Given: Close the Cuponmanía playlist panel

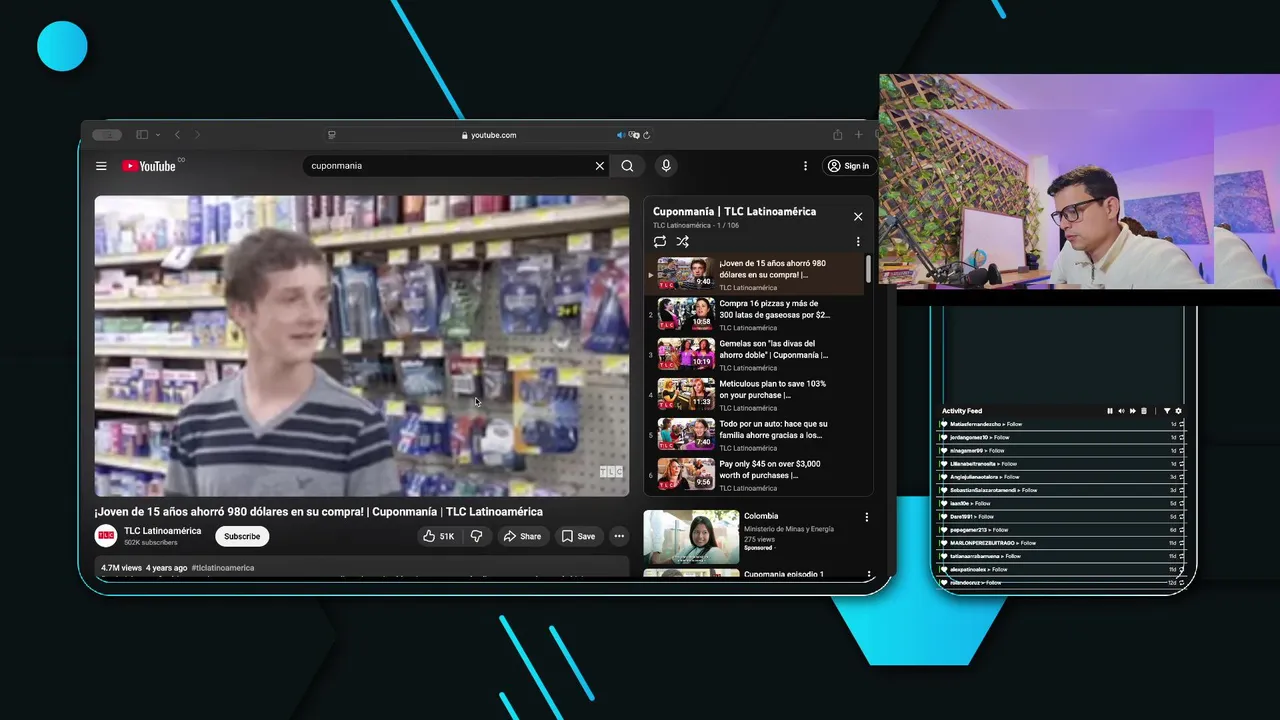Looking at the screenshot, I should (858, 216).
